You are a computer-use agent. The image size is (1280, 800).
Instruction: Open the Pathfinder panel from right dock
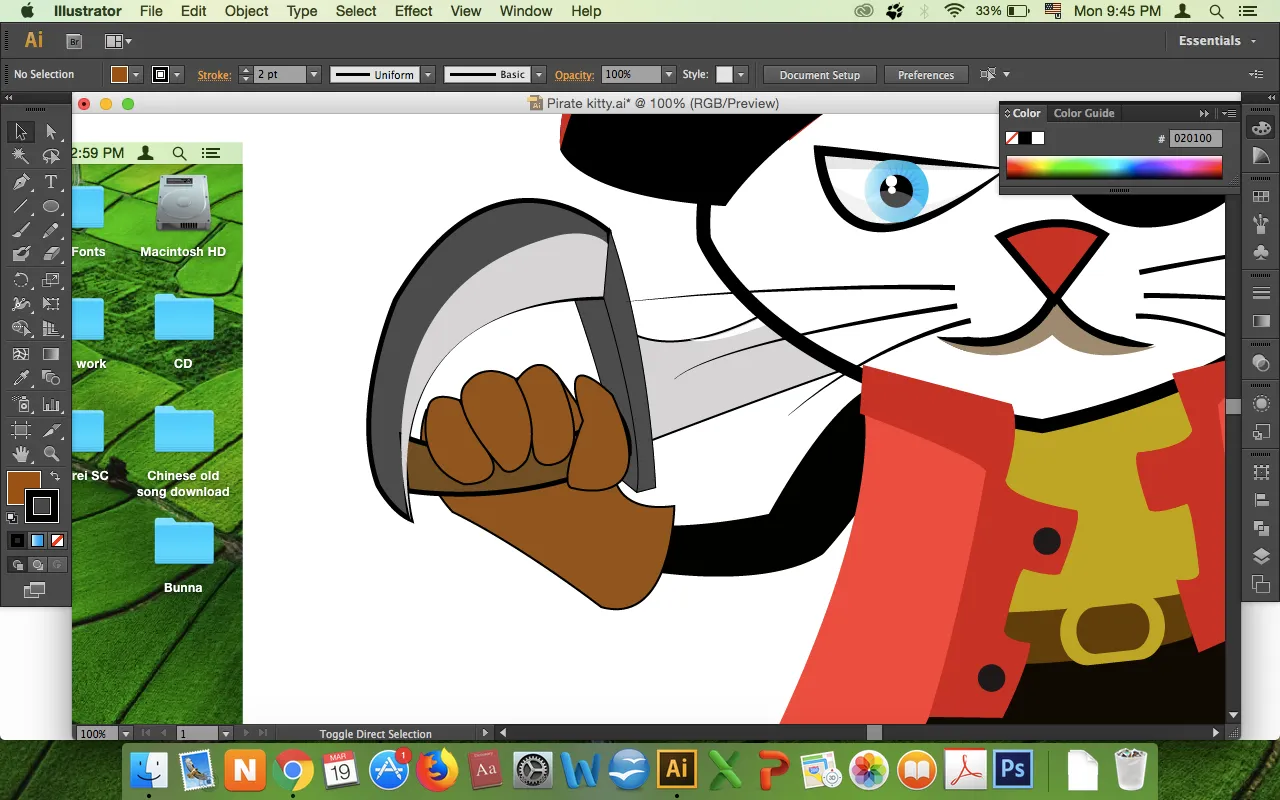click(x=1261, y=528)
